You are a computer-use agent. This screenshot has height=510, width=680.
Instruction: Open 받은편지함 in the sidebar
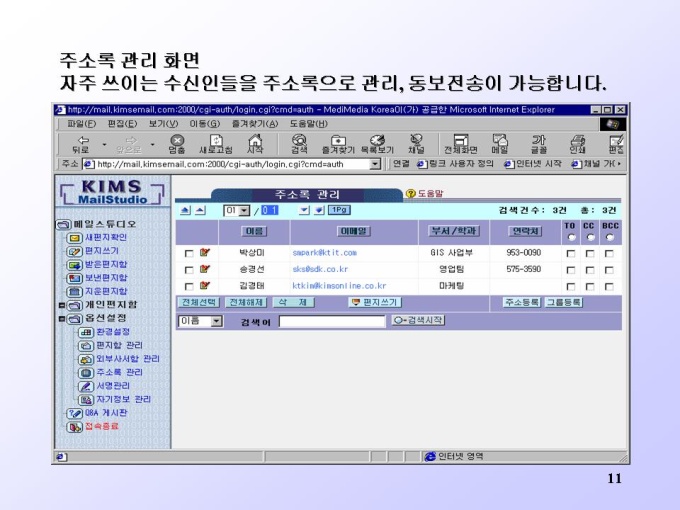point(106,265)
